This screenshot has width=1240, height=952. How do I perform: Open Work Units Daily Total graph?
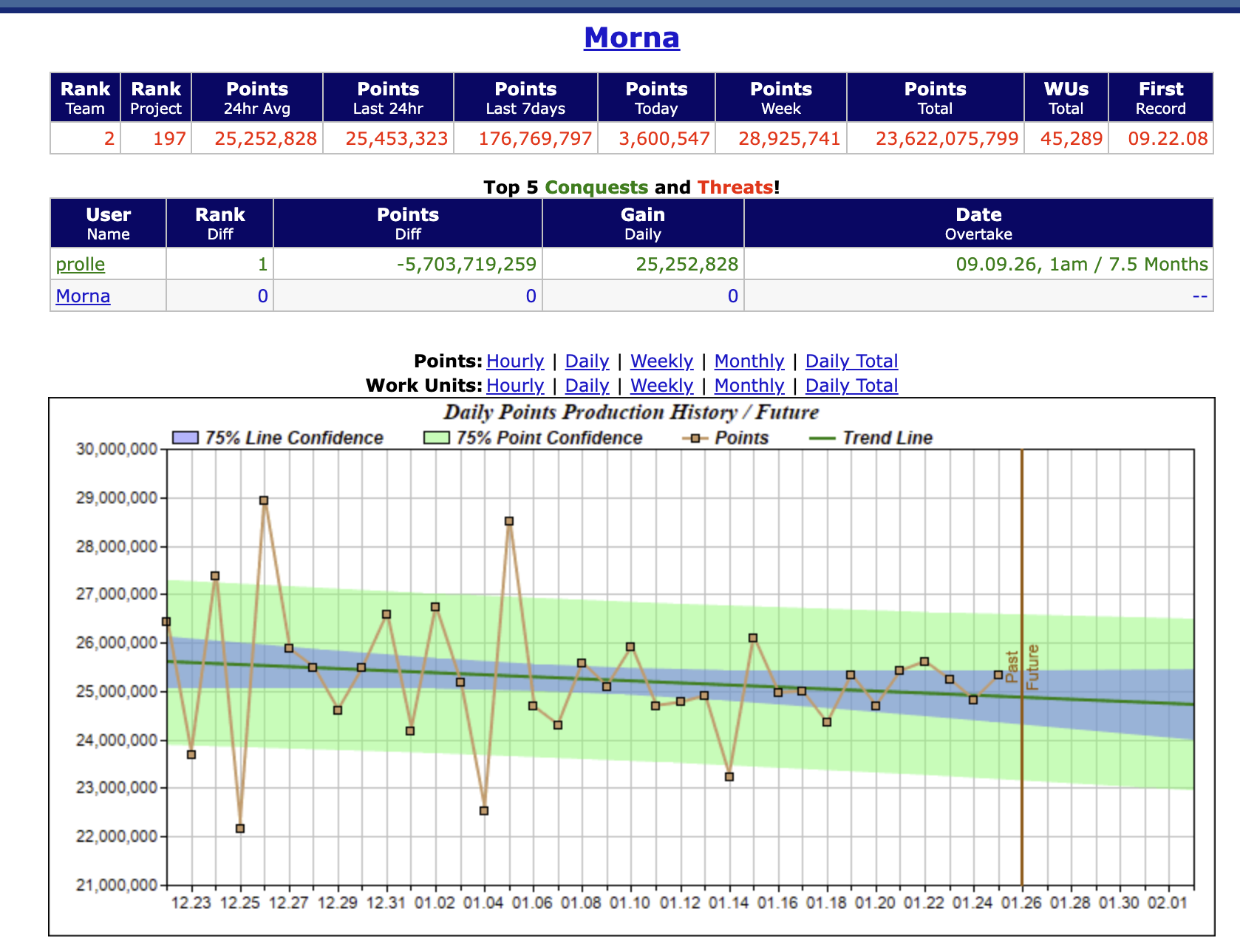[x=851, y=386]
